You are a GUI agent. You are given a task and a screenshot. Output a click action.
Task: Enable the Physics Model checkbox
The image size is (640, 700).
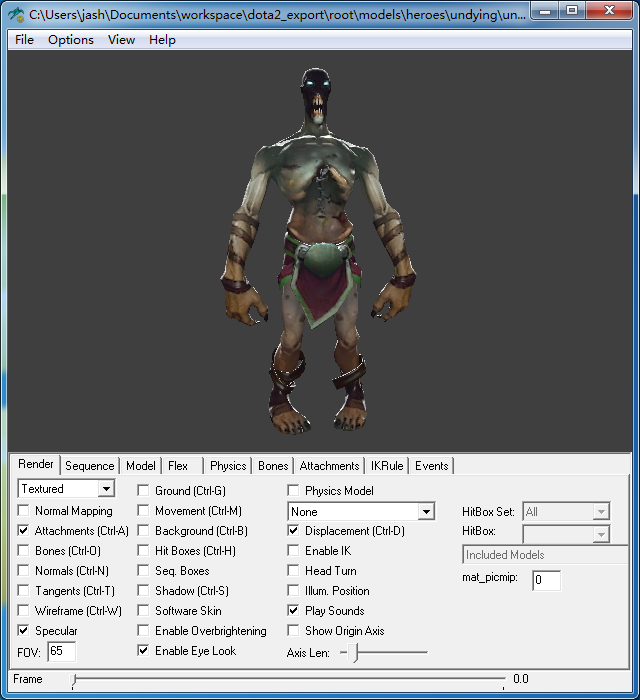coord(294,491)
